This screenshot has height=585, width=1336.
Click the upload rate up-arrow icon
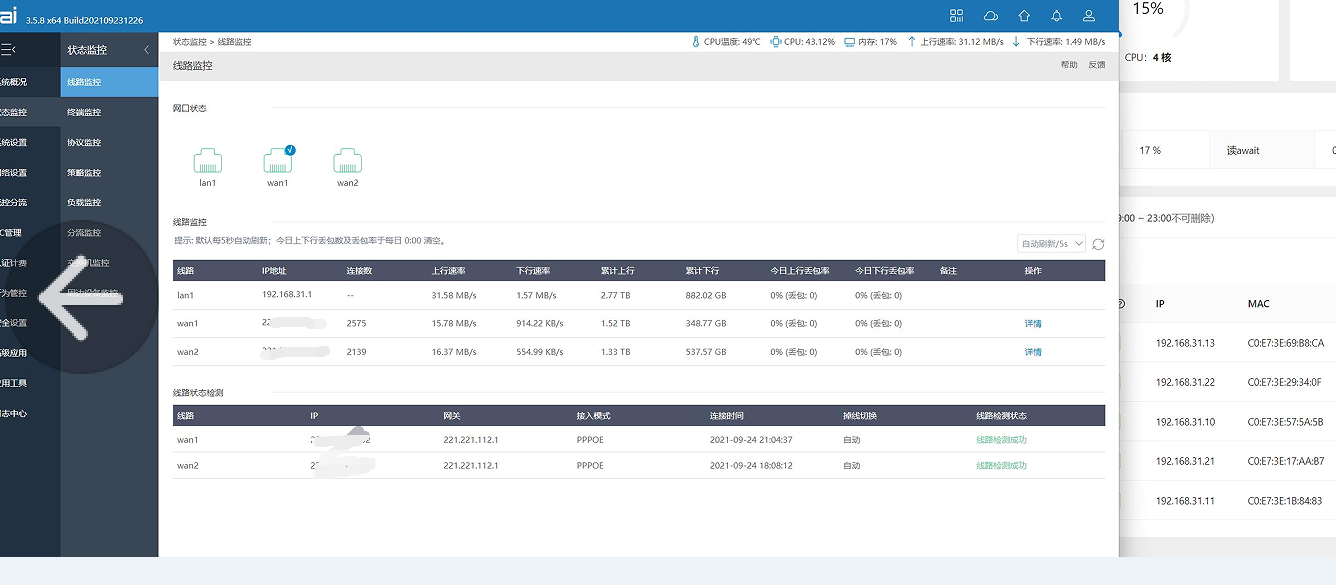[911, 42]
